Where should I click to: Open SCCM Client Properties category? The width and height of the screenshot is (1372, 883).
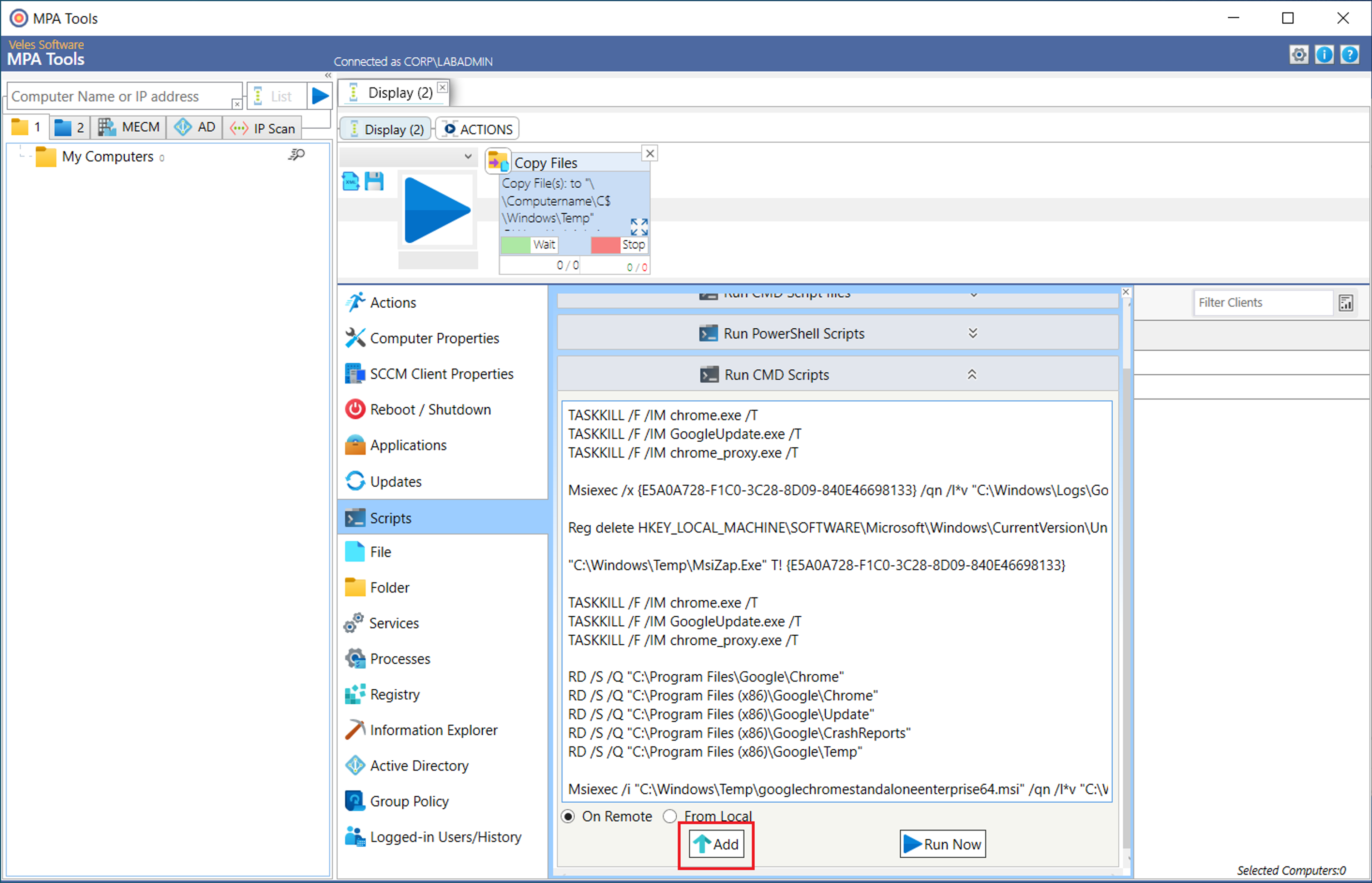pos(443,374)
